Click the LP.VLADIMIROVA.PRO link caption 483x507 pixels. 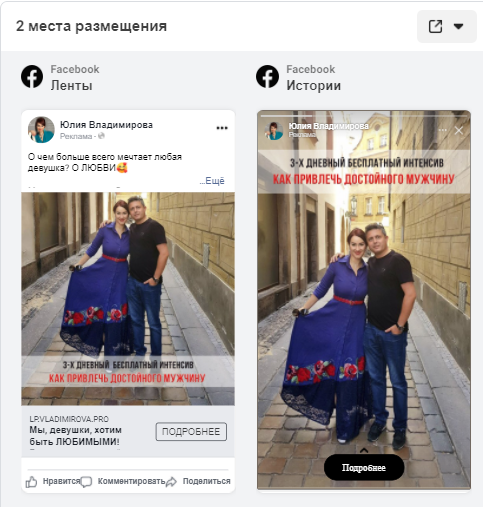click(69, 419)
